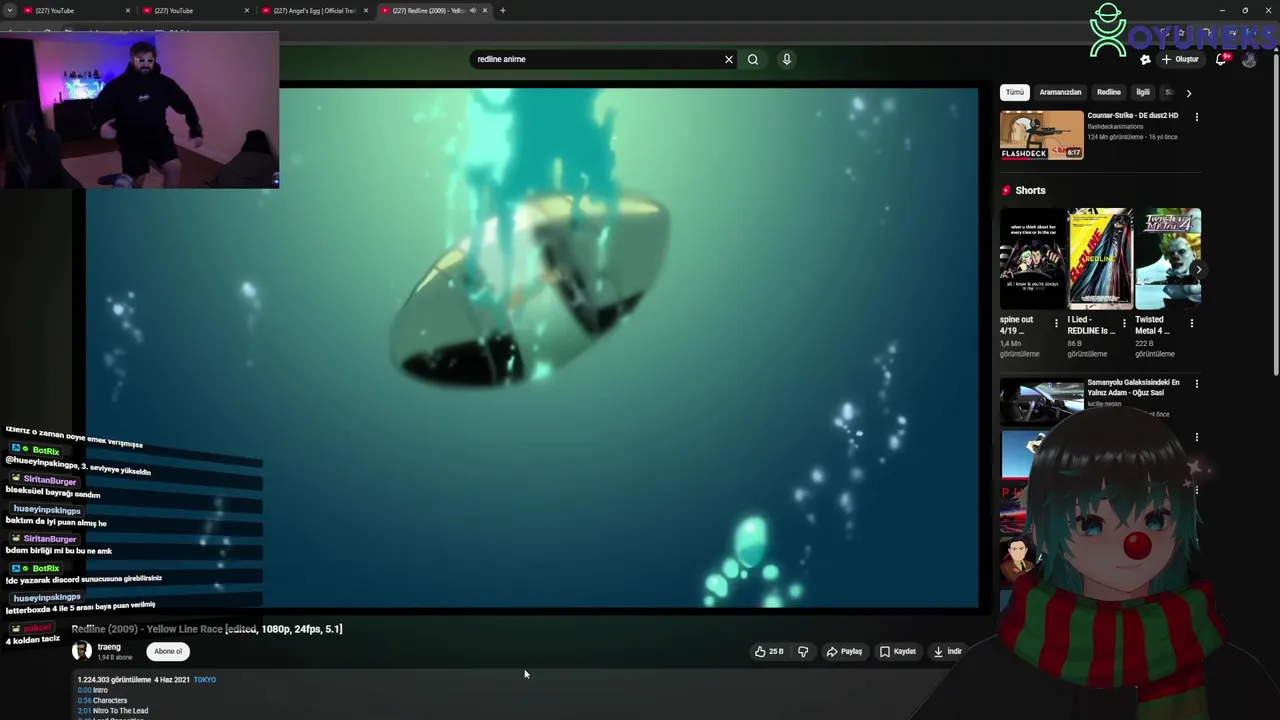This screenshot has height=720, width=1280.
Task: Subscribe using the Abone ol button
Action: 168,652
